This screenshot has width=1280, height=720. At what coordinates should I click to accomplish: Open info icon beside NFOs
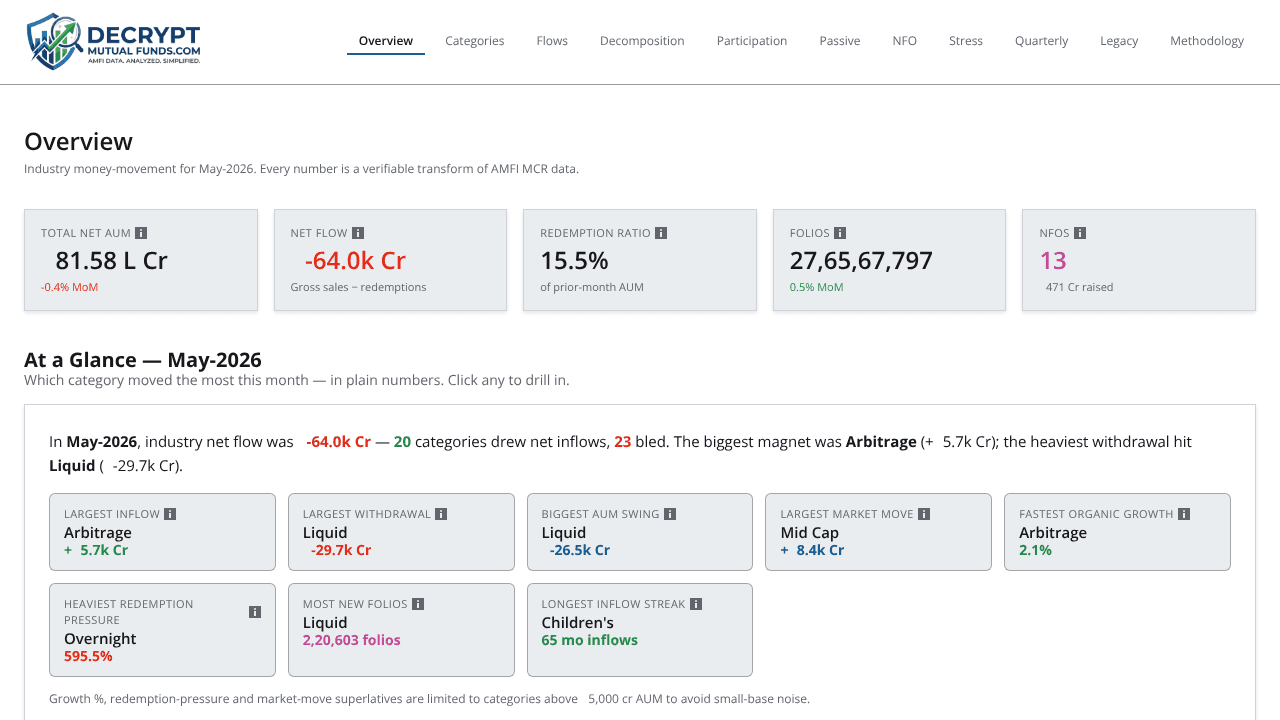[1080, 233]
